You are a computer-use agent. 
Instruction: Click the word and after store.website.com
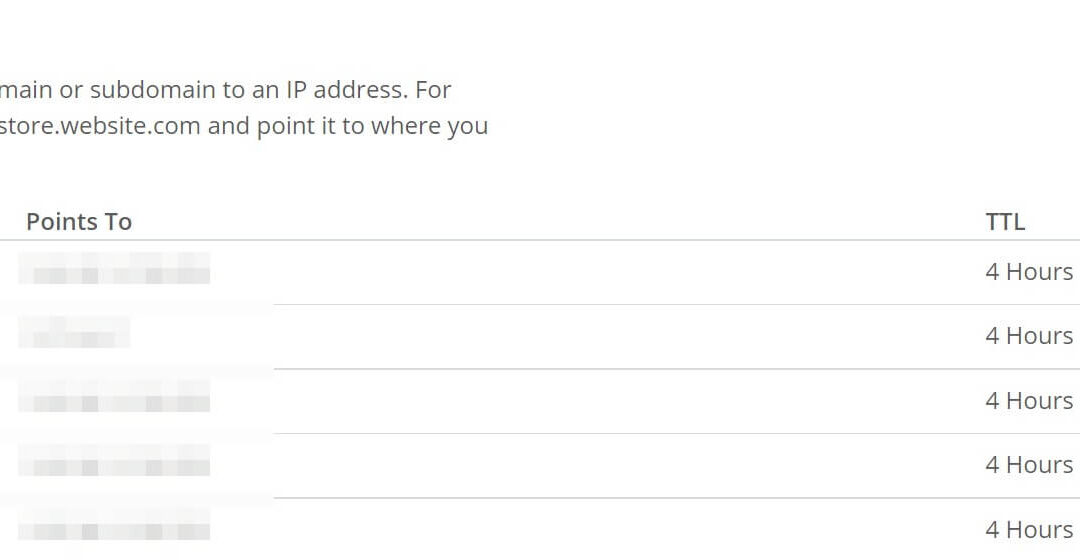229,126
